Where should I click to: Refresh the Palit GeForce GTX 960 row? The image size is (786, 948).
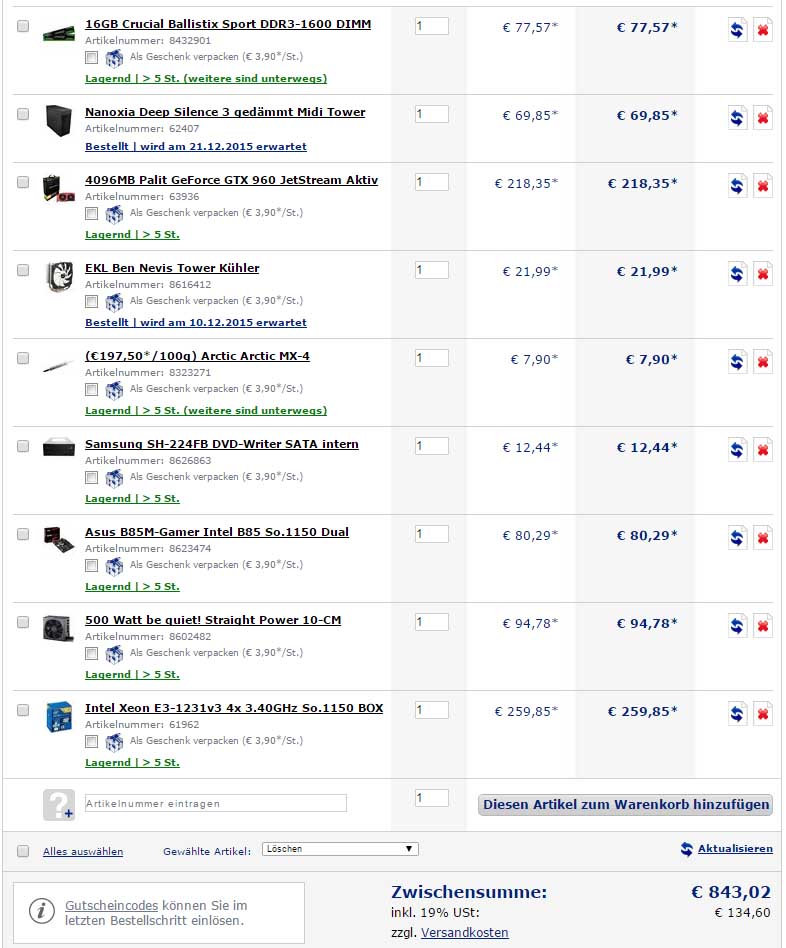tap(737, 185)
